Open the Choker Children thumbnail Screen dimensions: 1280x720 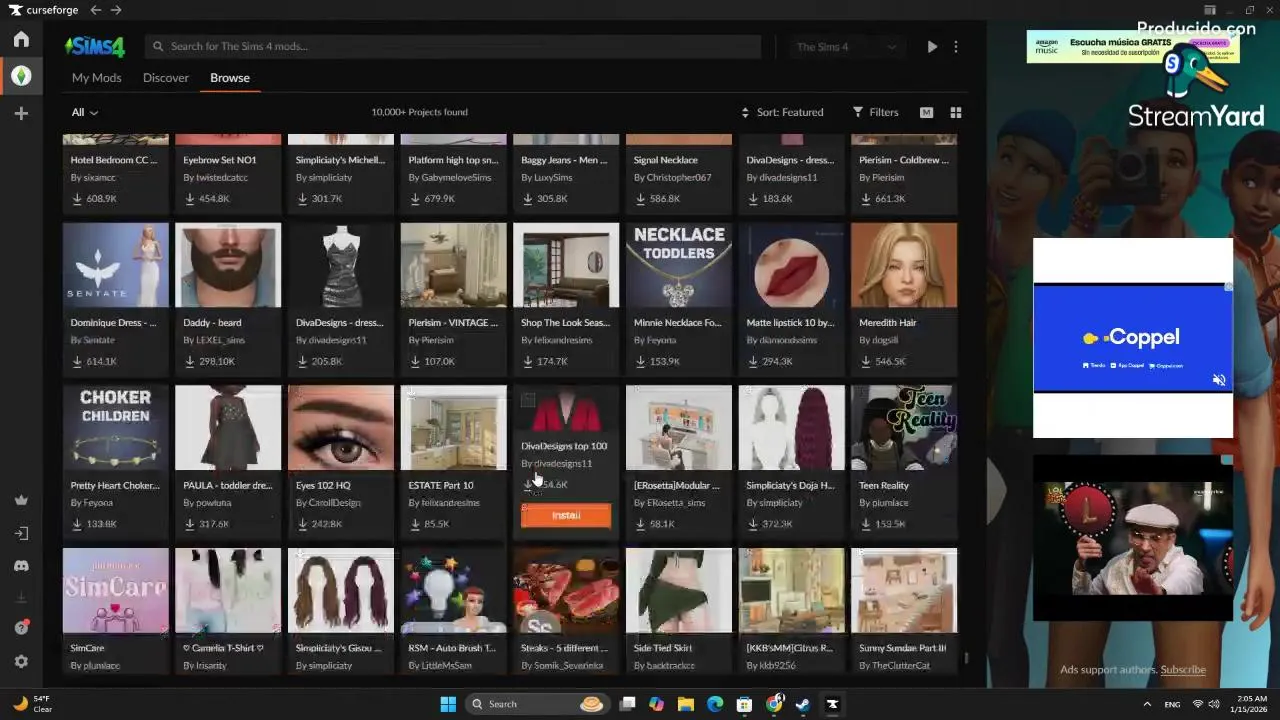coord(116,427)
